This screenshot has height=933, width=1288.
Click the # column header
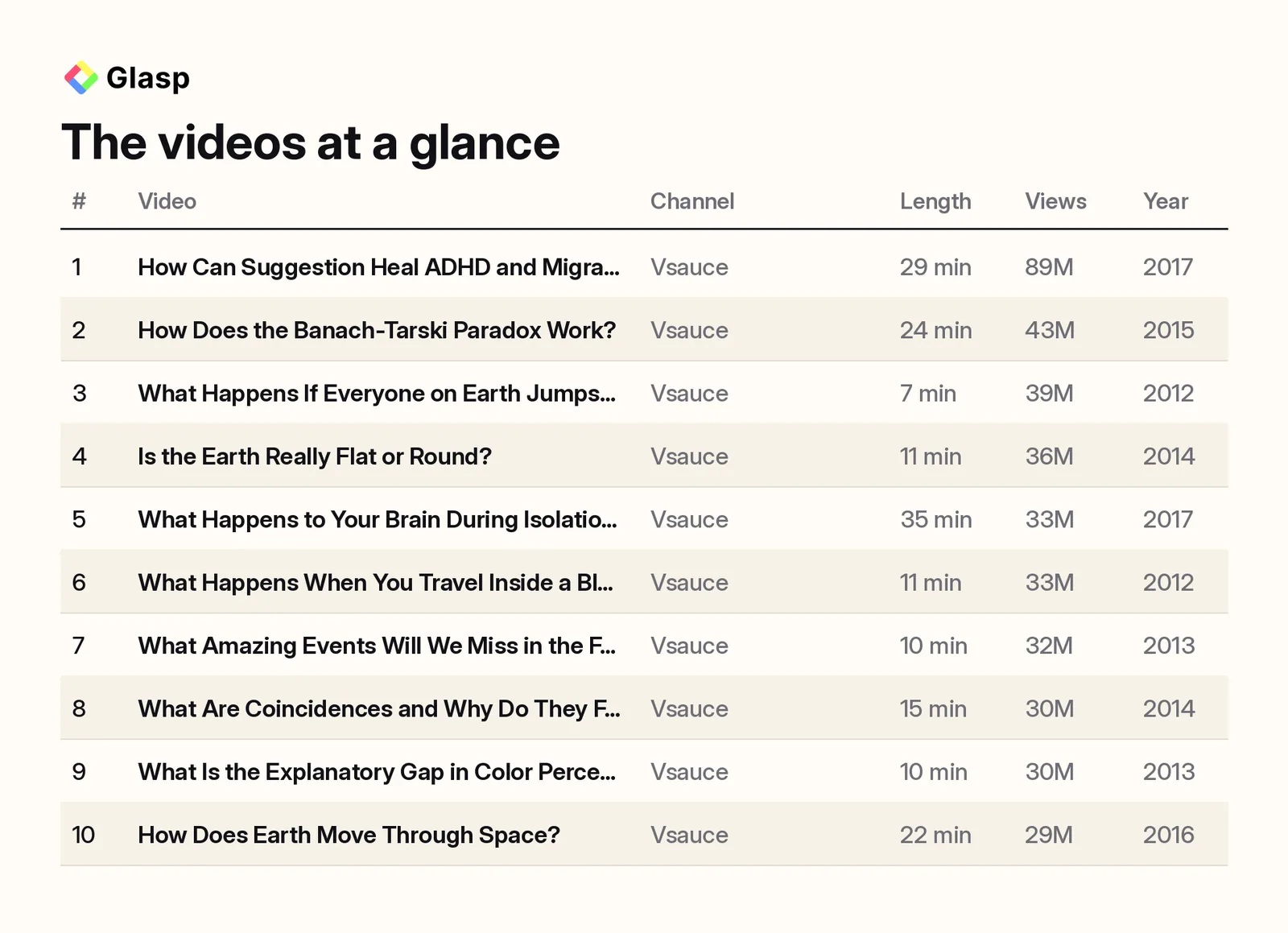(x=79, y=201)
